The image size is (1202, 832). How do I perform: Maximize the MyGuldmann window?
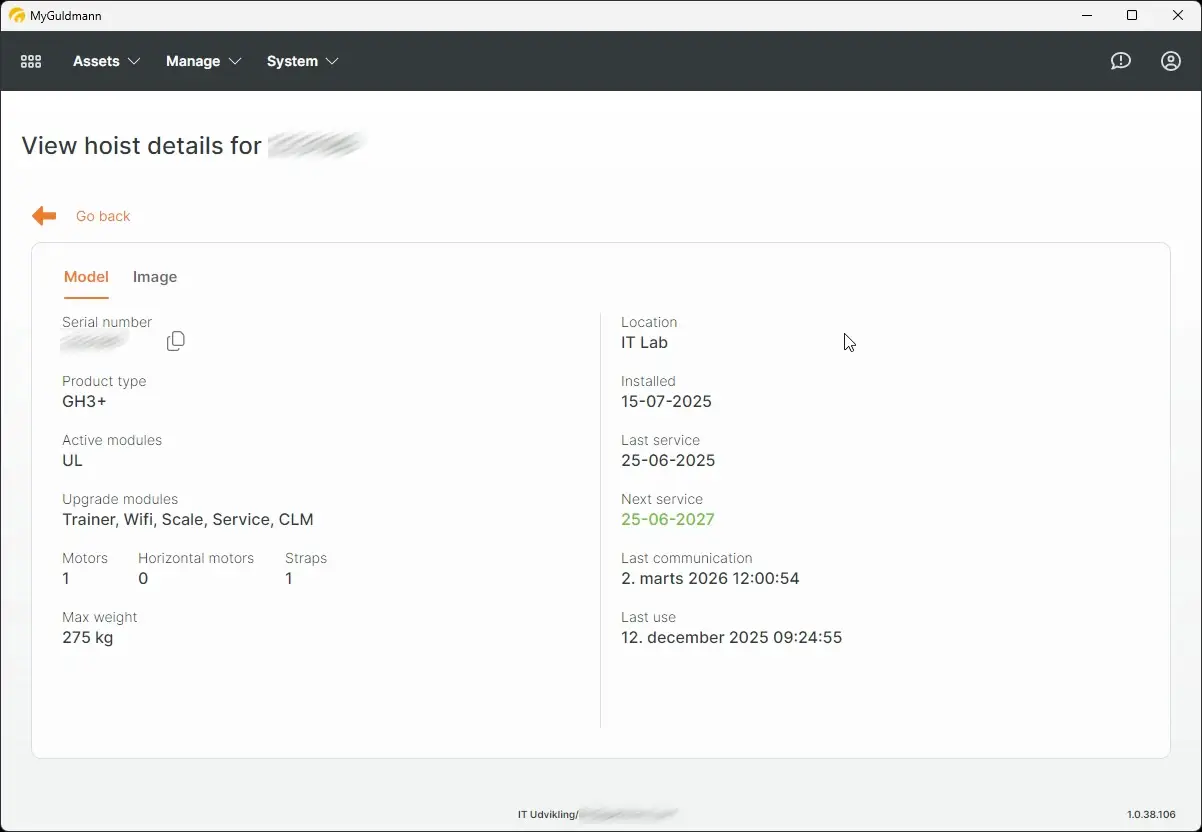pyautogui.click(x=1132, y=16)
